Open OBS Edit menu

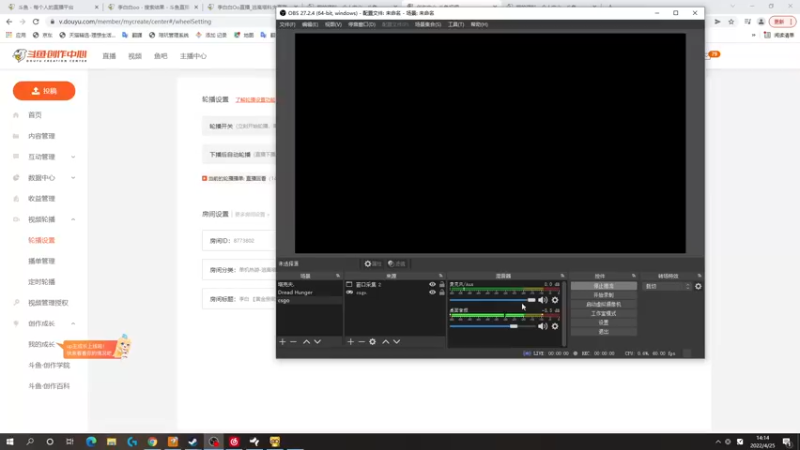coord(310,24)
